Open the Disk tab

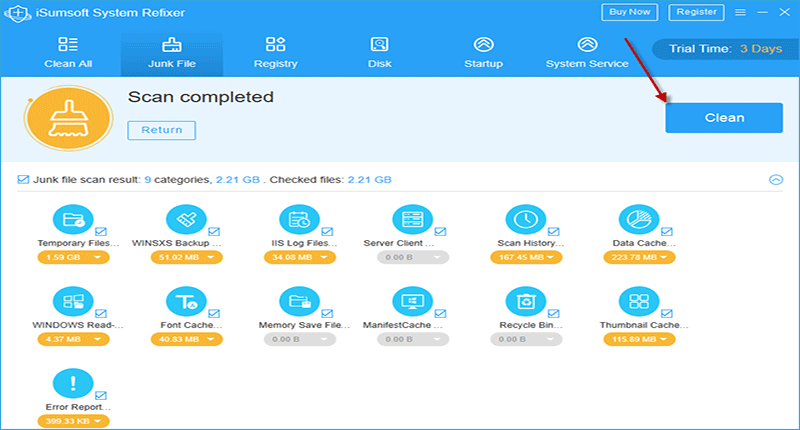tap(380, 53)
